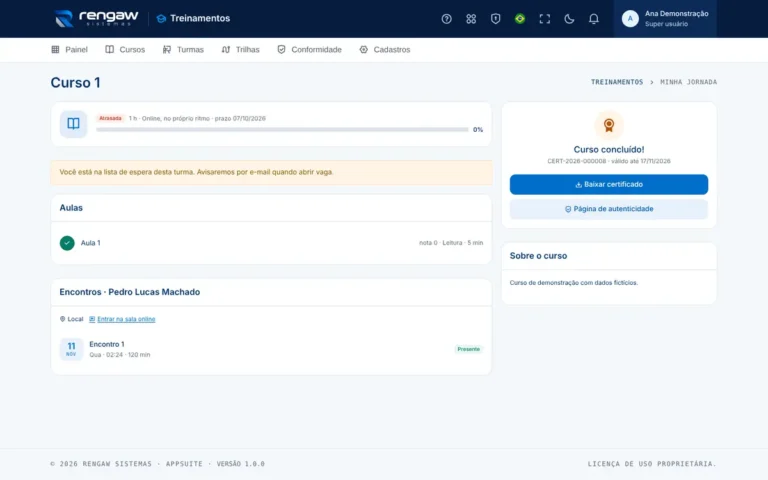The width and height of the screenshot is (768, 480).
Task: Click the Treinamentos breadcrumb
Action: coord(617,82)
